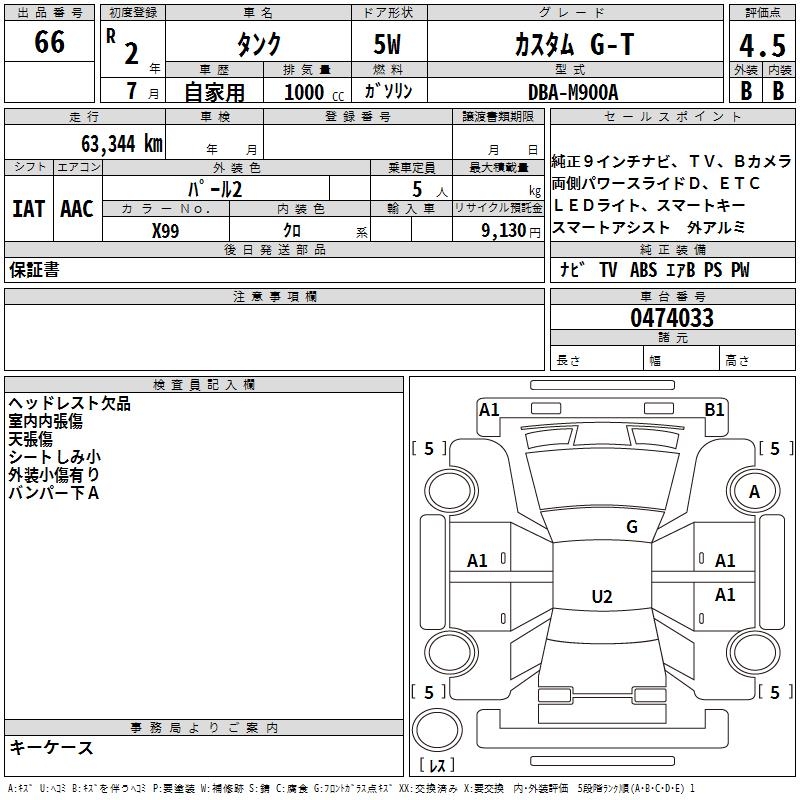Image resolution: width=800 pixels, height=800 pixels.
Task: Click the 幅 dimension cell
Action: pyautogui.click(x=682, y=358)
